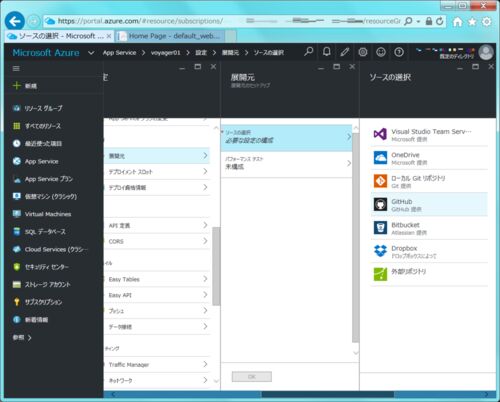Viewport: 500px width, 402px height.
Task: Open the portal settings gear icon
Action: (x=363, y=52)
